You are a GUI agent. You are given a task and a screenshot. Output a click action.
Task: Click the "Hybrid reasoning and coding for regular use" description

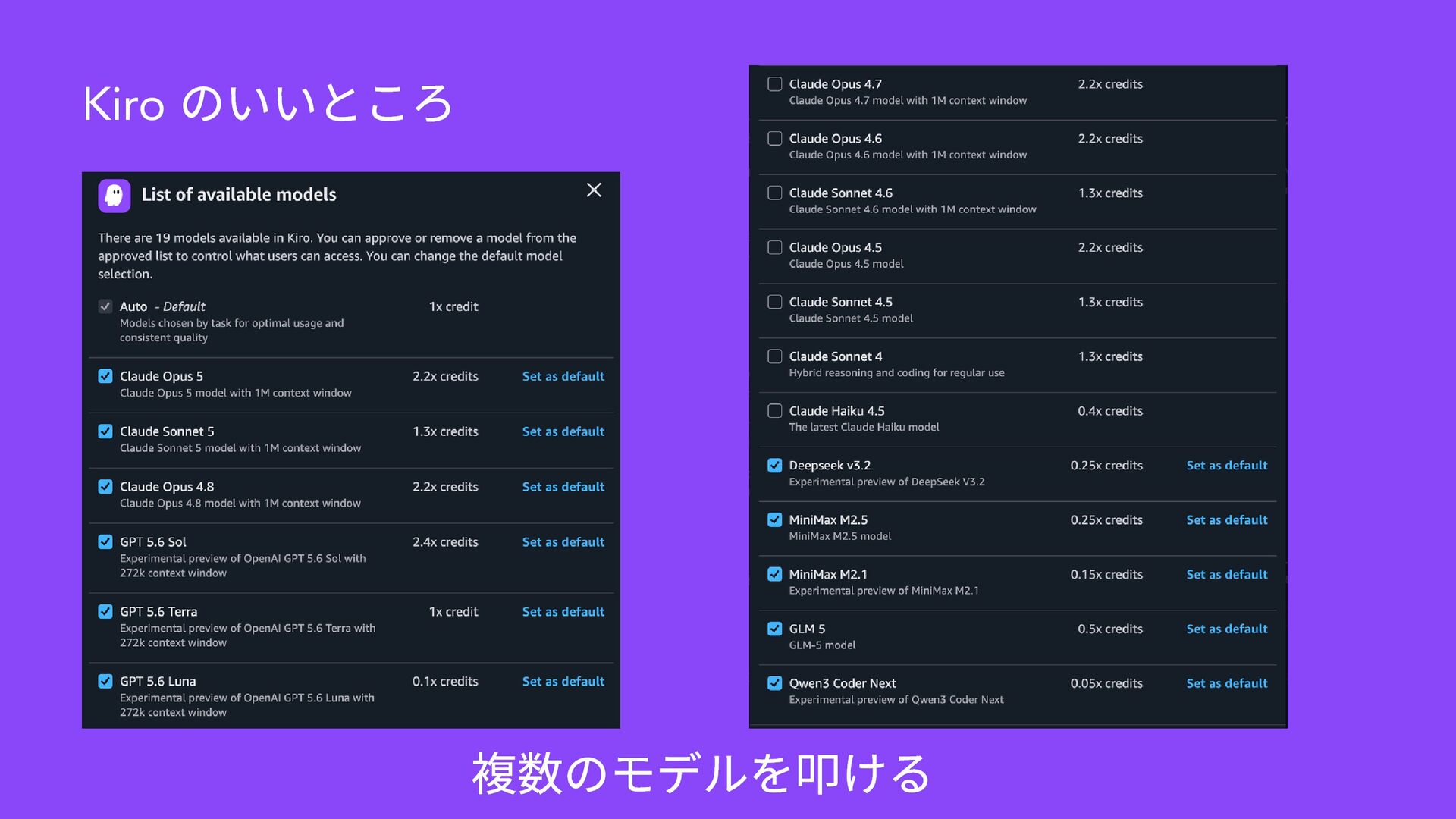(x=896, y=373)
